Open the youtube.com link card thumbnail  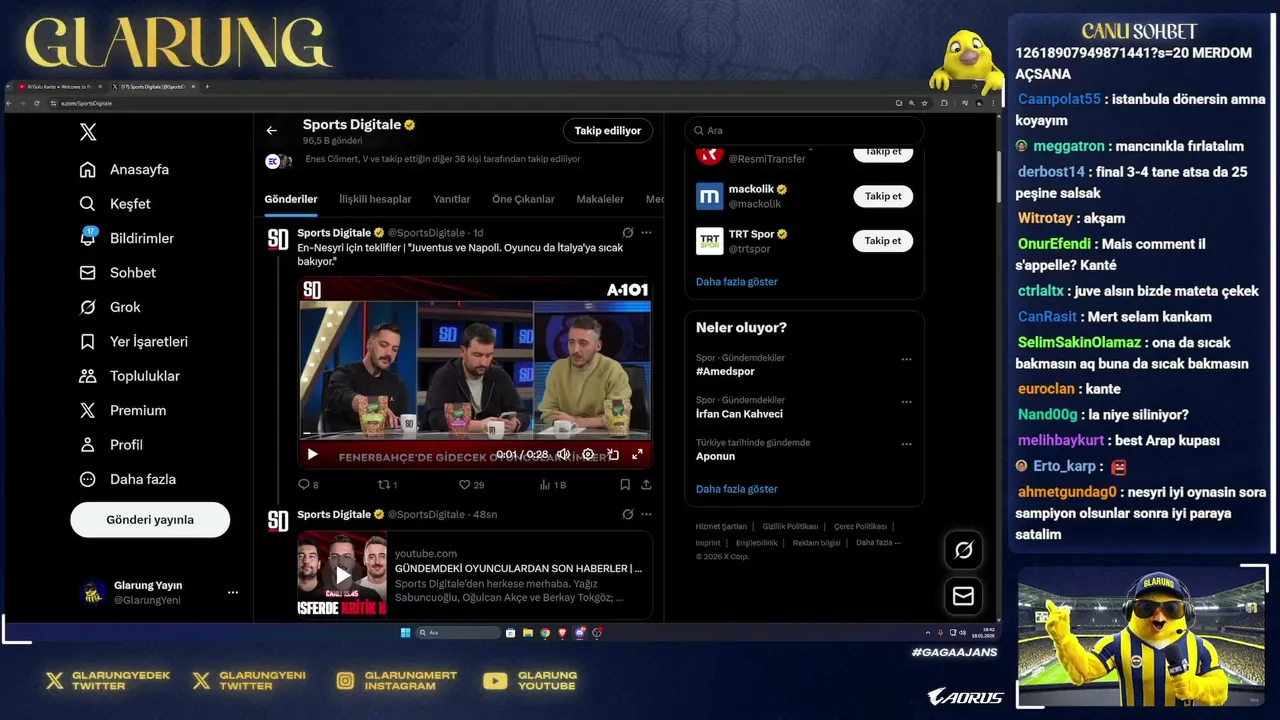pyautogui.click(x=342, y=575)
